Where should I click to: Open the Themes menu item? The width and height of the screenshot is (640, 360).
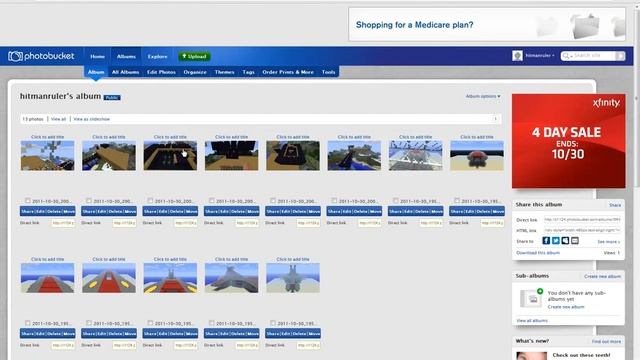pyautogui.click(x=224, y=72)
